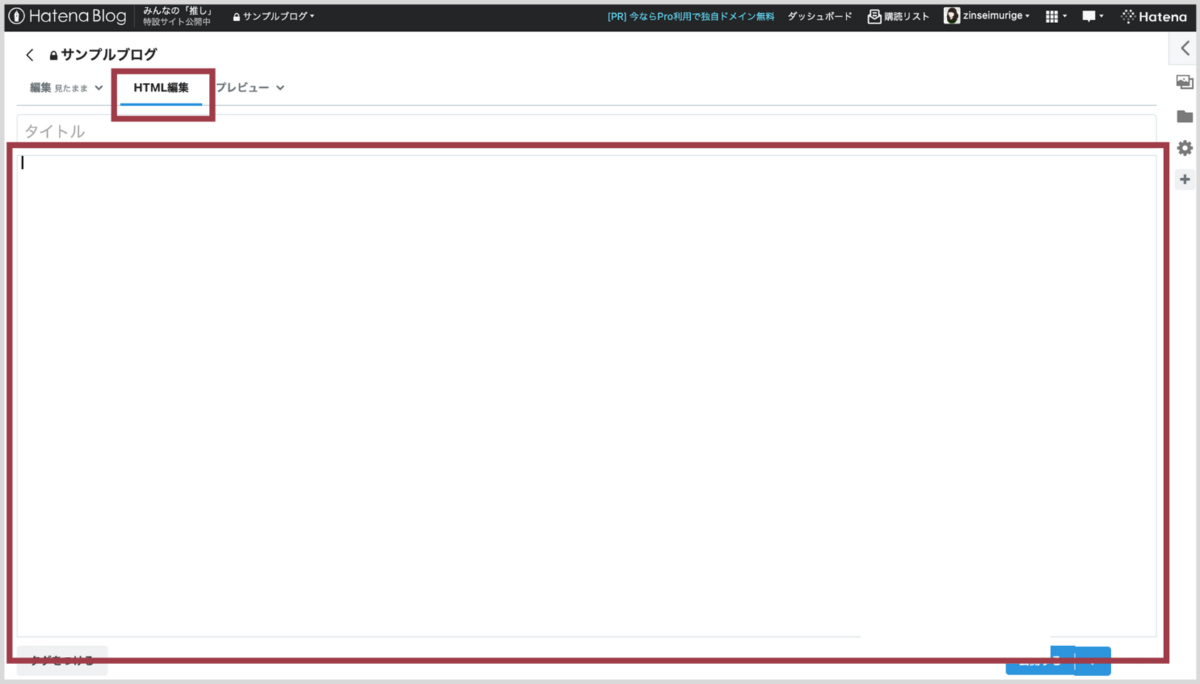This screenshot has width=1200, height=684.
Task: Click the Hatena Blog logo
Action: point(68,16)
